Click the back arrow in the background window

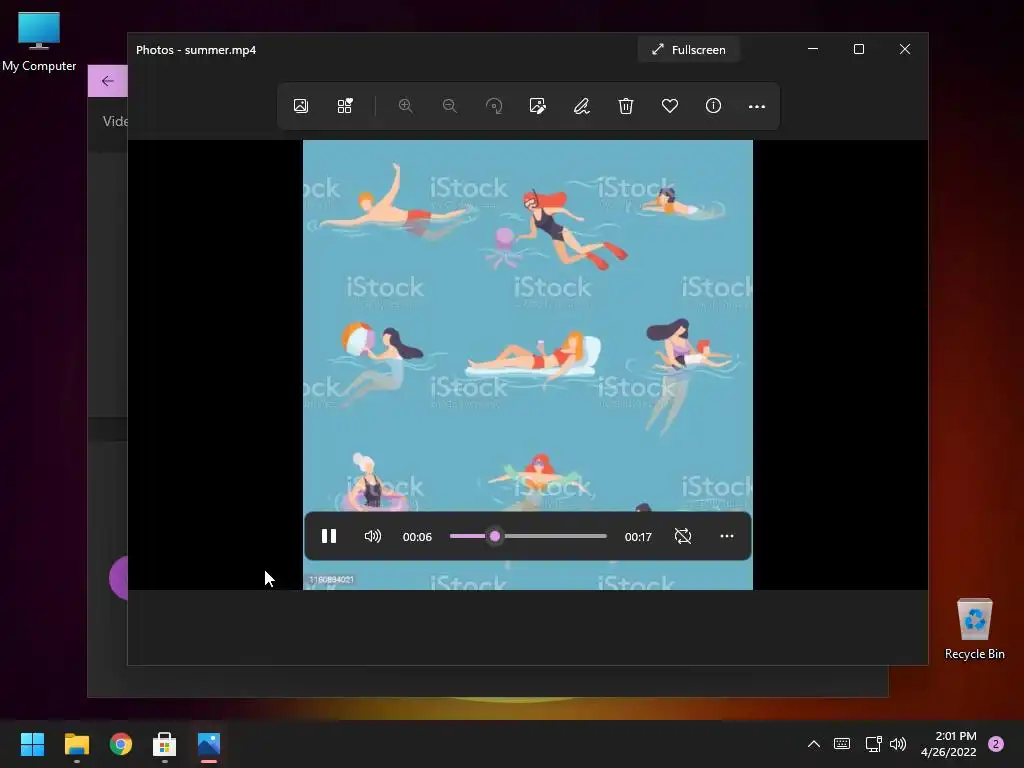point(108,81)
